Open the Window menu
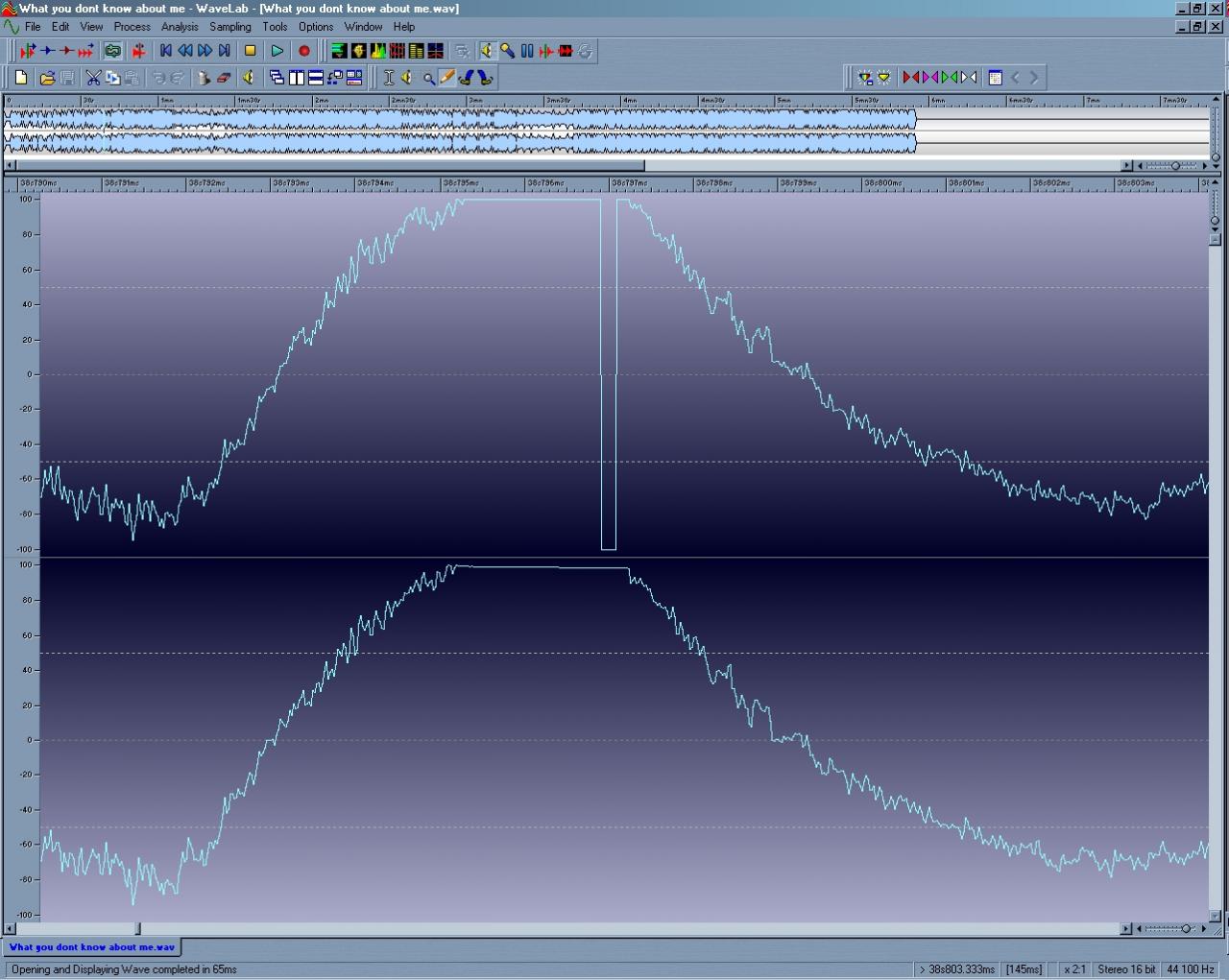 click(363, 27)
